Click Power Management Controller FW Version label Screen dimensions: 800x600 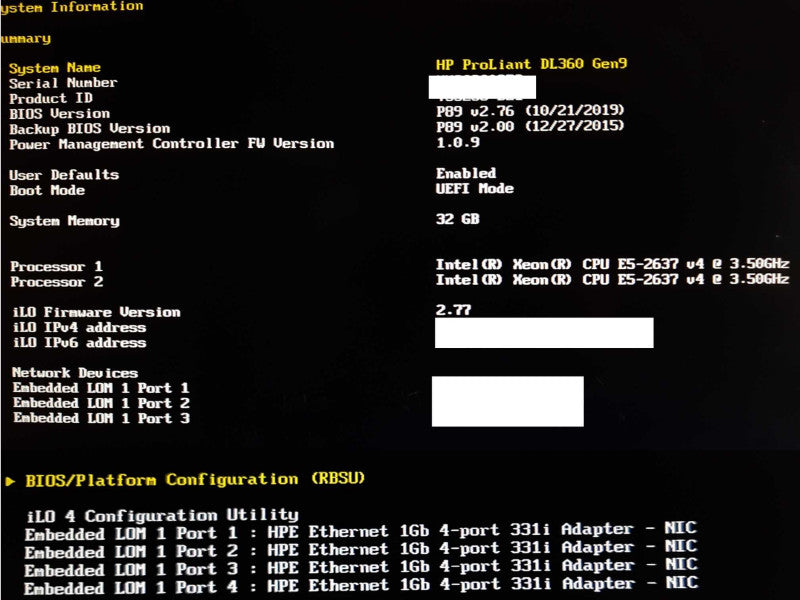tap(171, 144)
